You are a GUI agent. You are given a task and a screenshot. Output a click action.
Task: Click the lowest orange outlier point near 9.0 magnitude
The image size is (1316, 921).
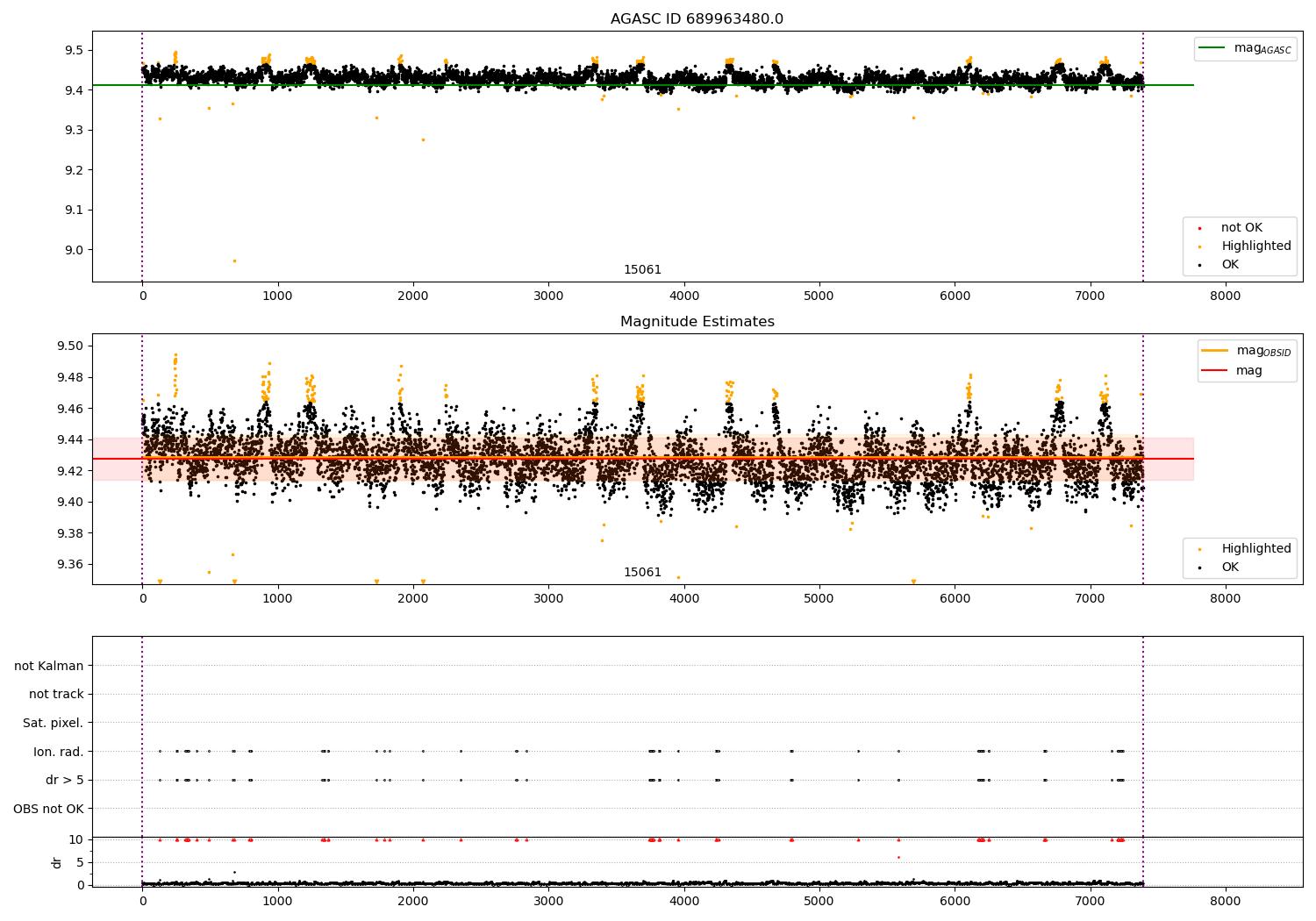(x=234, y=261)
